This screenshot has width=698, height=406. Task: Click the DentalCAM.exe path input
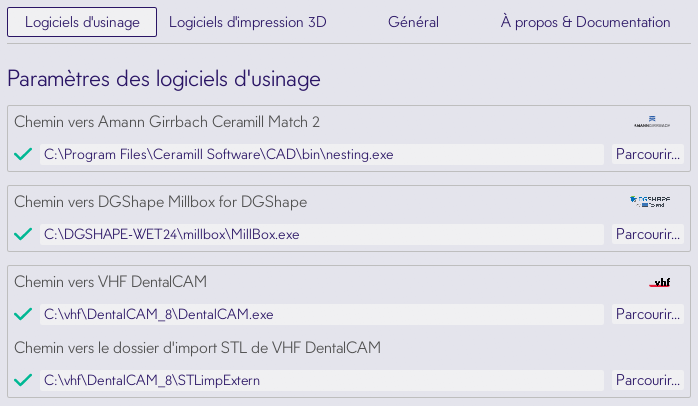pyautogui.click(x=322, y=314)
